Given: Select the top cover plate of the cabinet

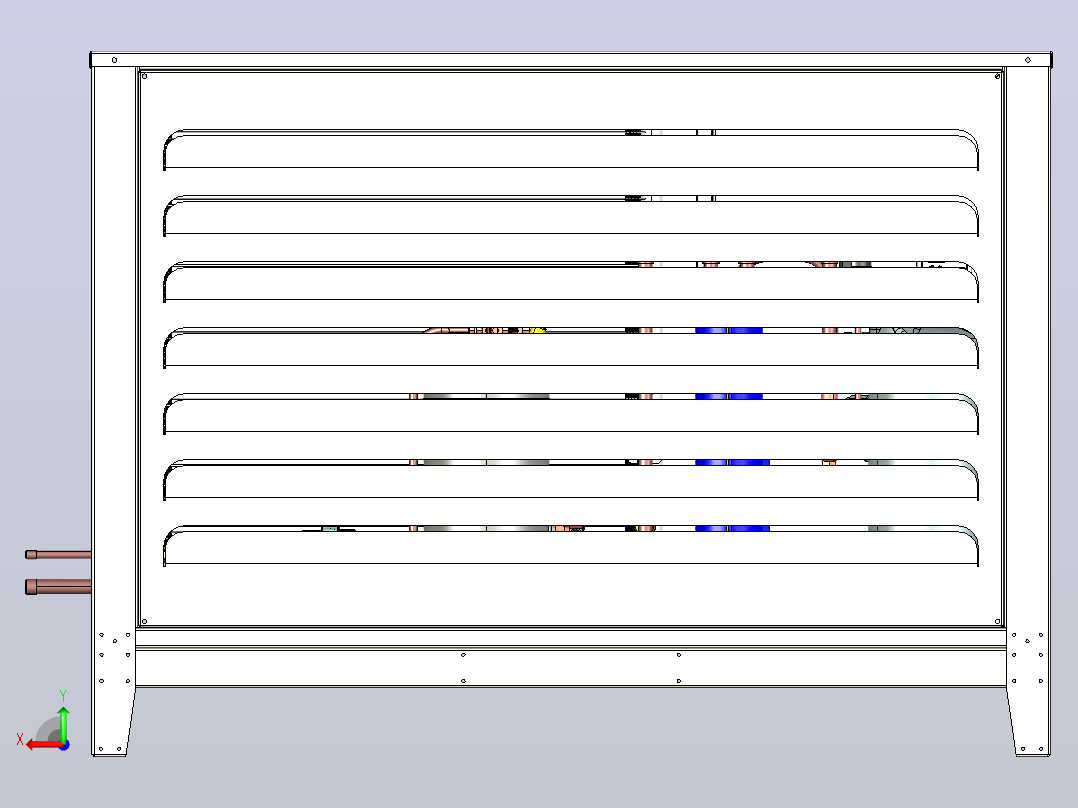Looking at the screenshot, I should point(571,60).
